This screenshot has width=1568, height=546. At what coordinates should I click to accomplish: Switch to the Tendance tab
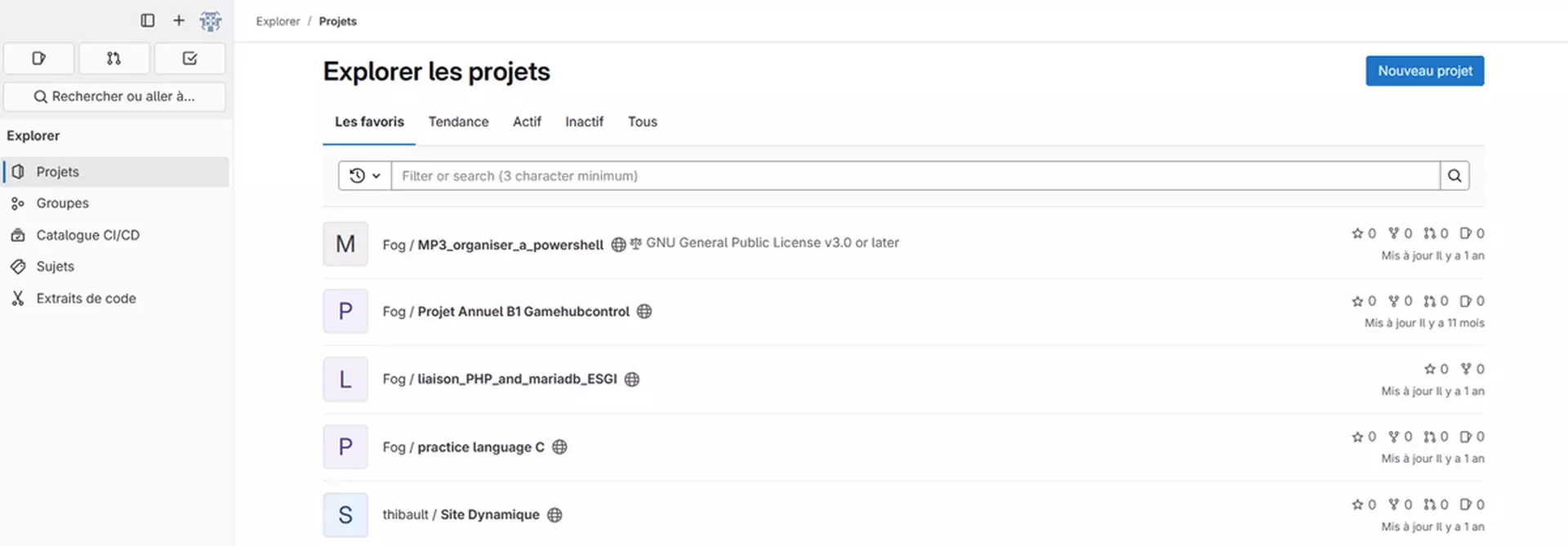458,122
